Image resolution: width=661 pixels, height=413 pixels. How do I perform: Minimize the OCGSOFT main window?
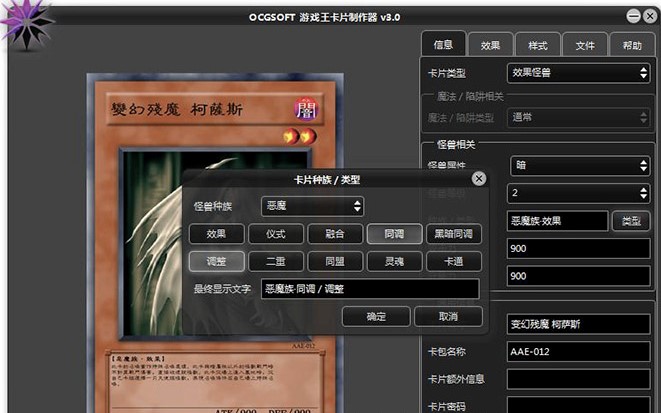pyautogui.click(x=633, y=16)
